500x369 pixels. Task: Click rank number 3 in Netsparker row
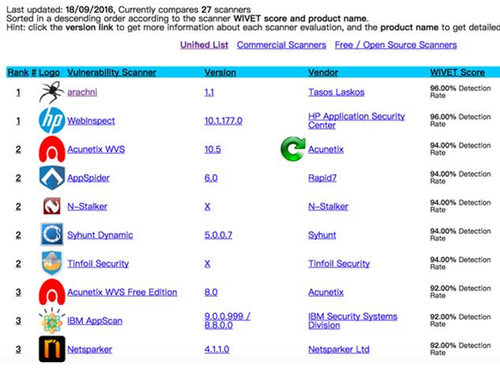[x=18, y=349]
